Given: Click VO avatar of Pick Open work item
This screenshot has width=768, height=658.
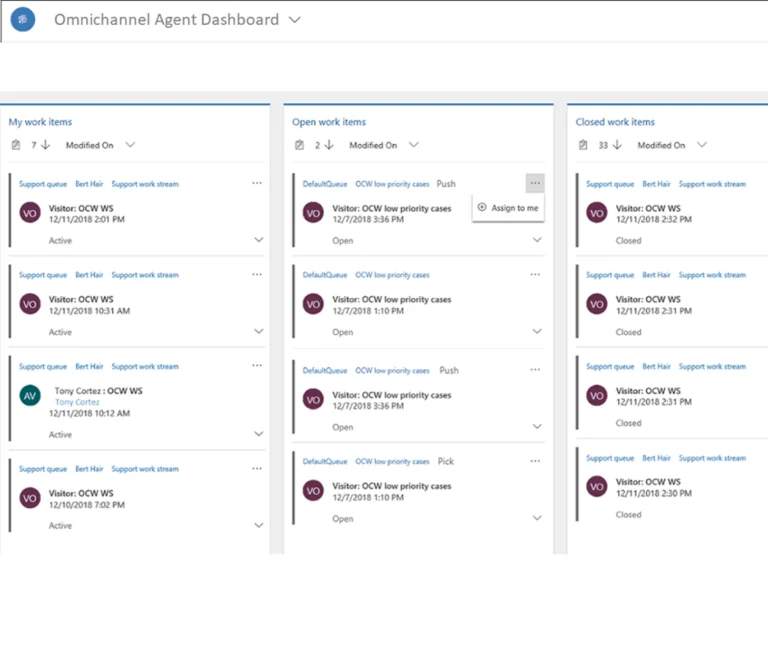Looking at the screenshot, I should (313, 491).
